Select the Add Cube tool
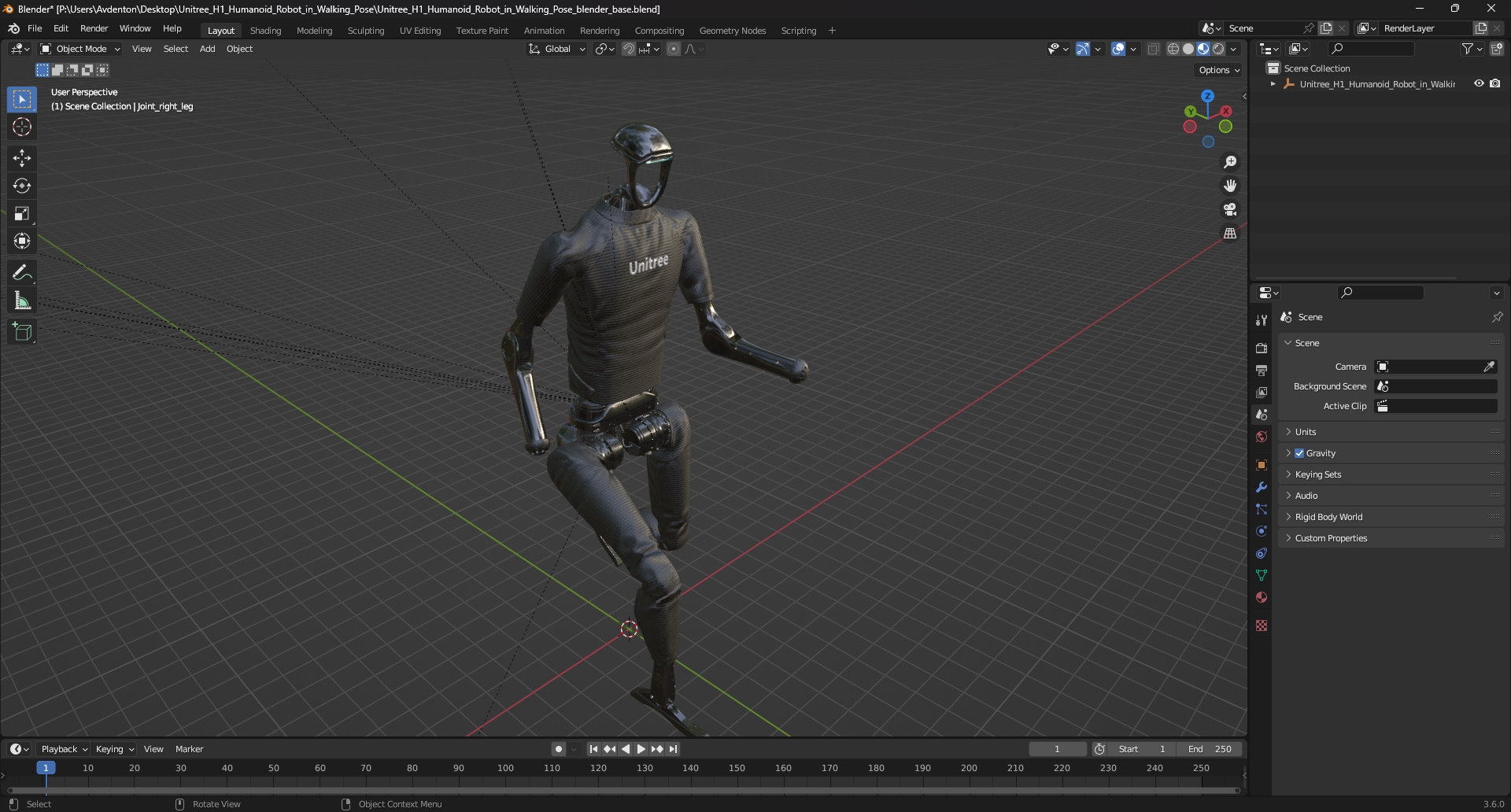 tap(22, 332)
